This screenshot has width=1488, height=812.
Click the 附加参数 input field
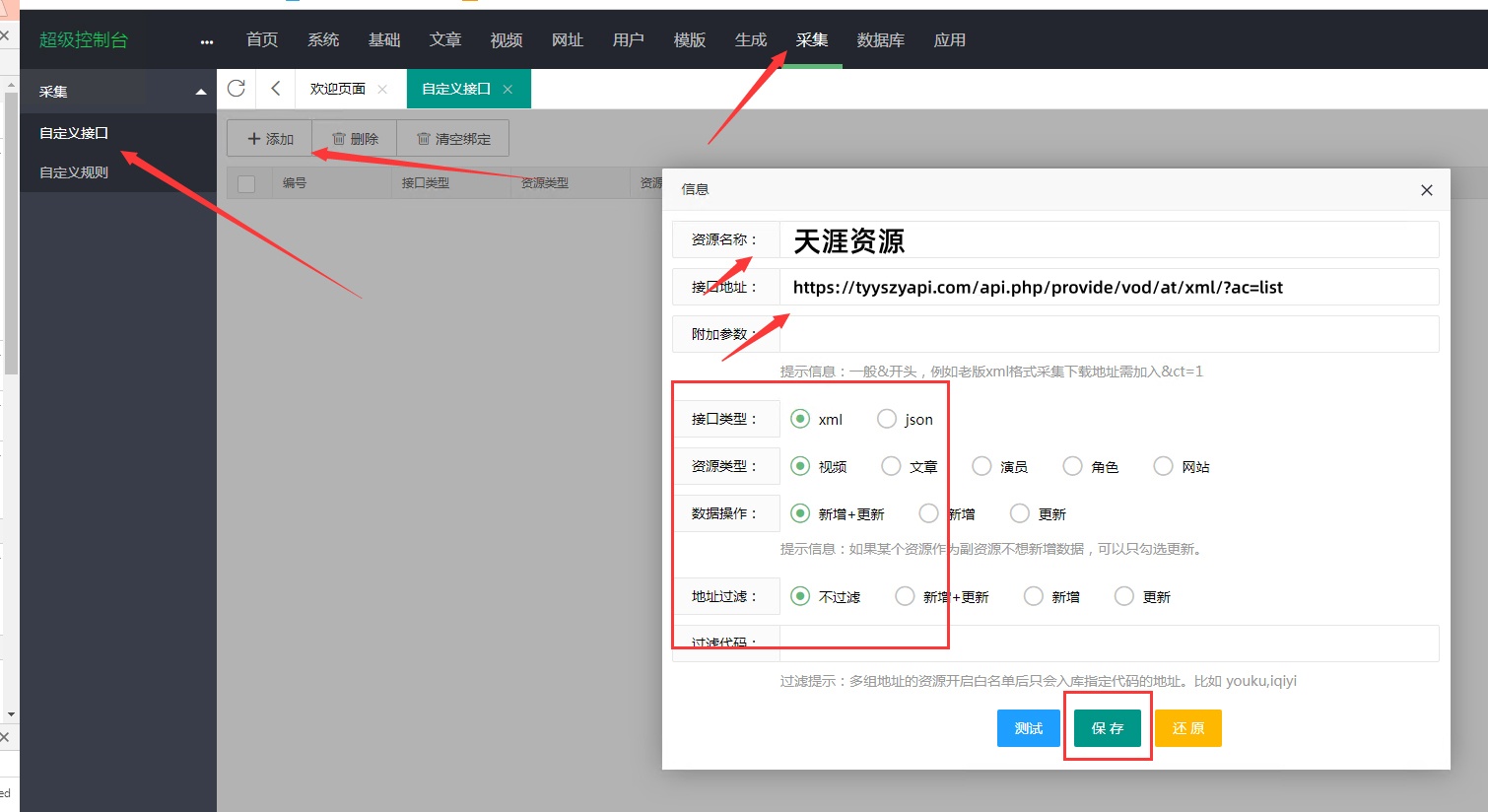(1109, 334)
